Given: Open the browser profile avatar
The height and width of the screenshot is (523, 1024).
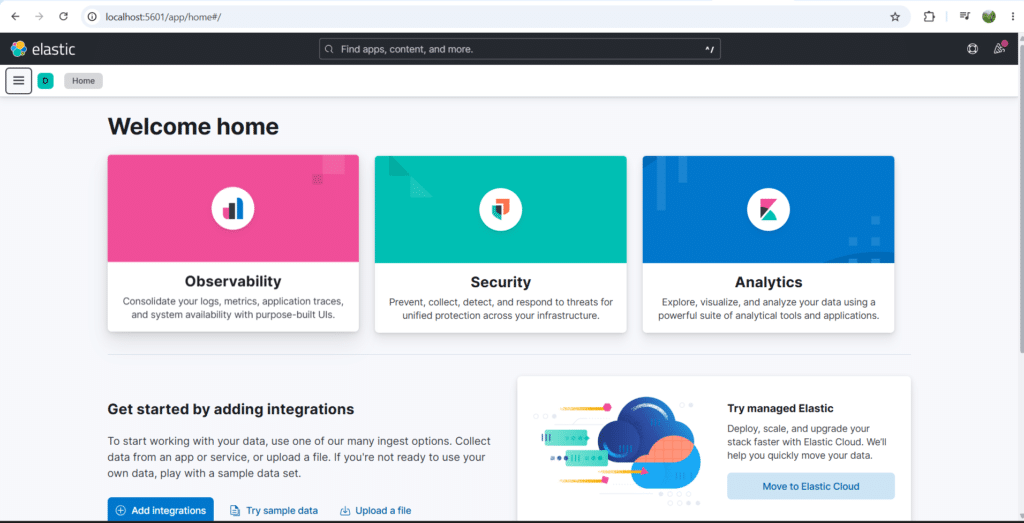Looking at the screenshot, I should (989, 16).
